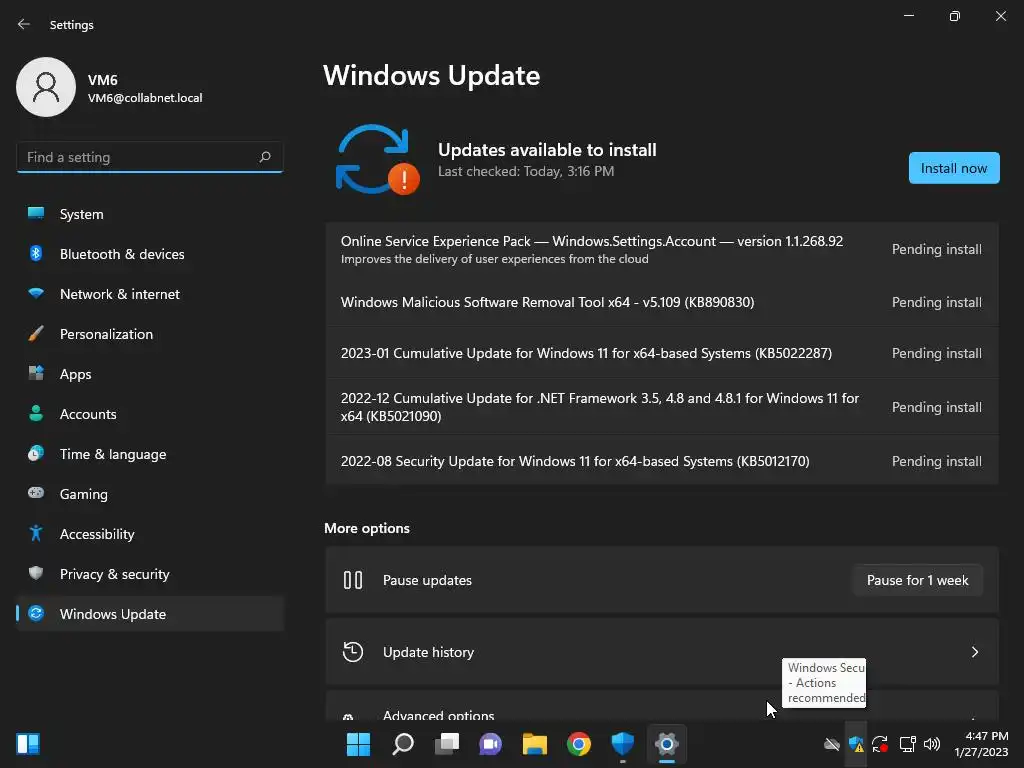Open File Explorer from the taskbar
Viewport: 1024px width, 768px height.
534,744
